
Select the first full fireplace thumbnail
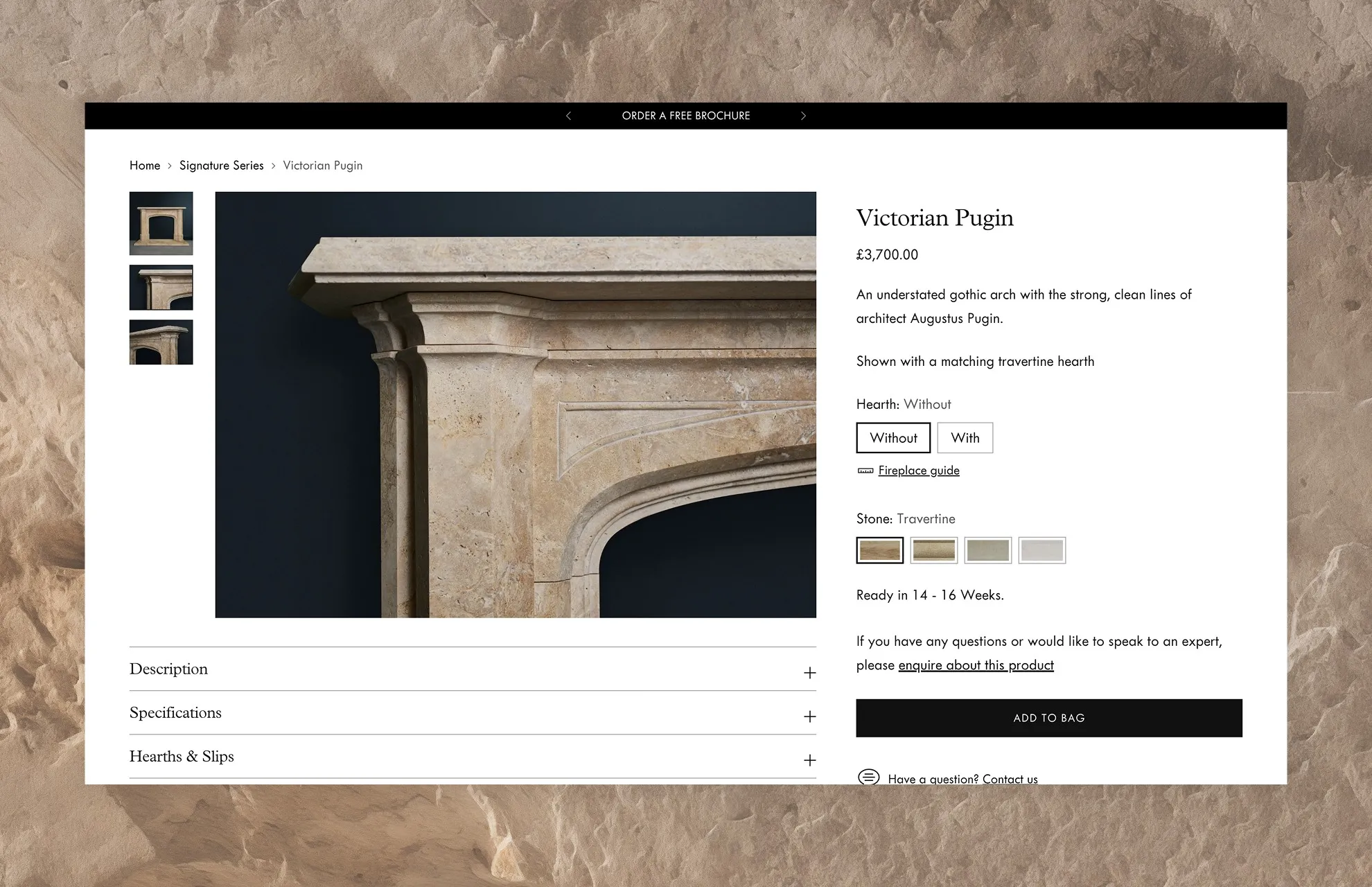tap(161, 223)
